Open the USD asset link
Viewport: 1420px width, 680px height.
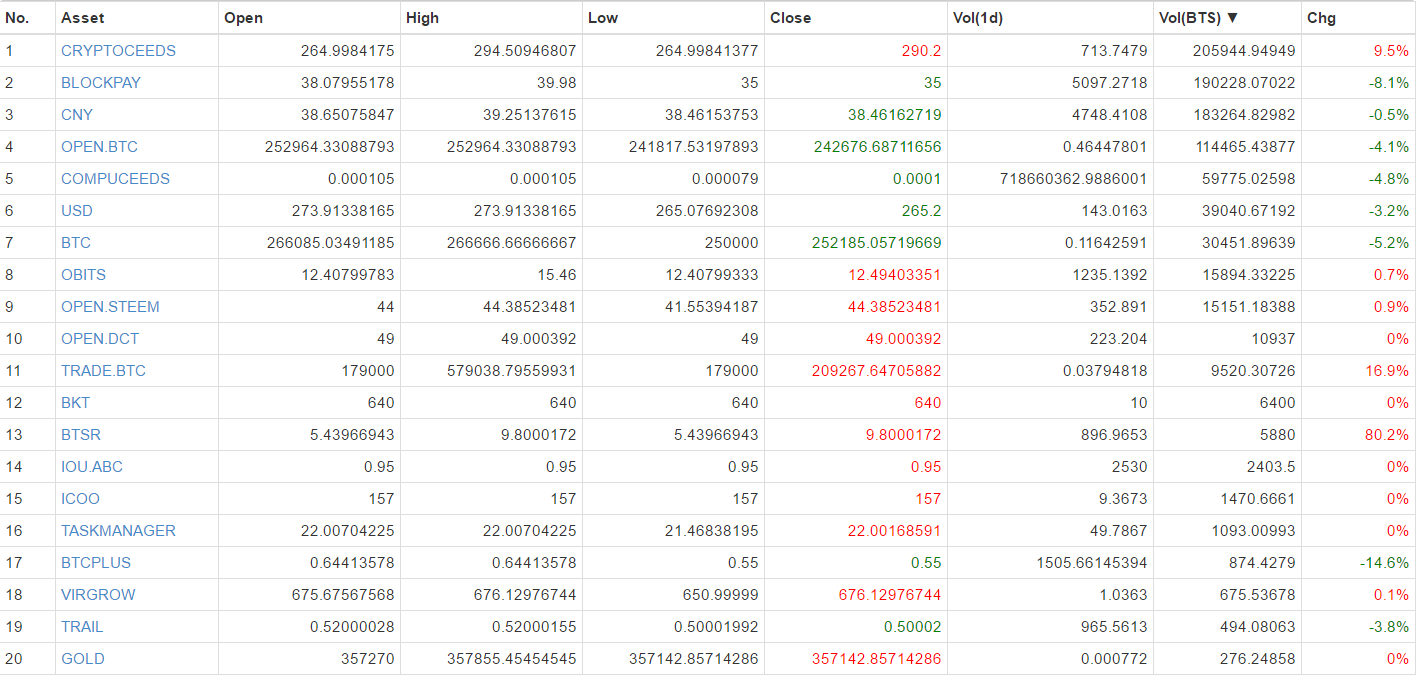click(76, 211)
